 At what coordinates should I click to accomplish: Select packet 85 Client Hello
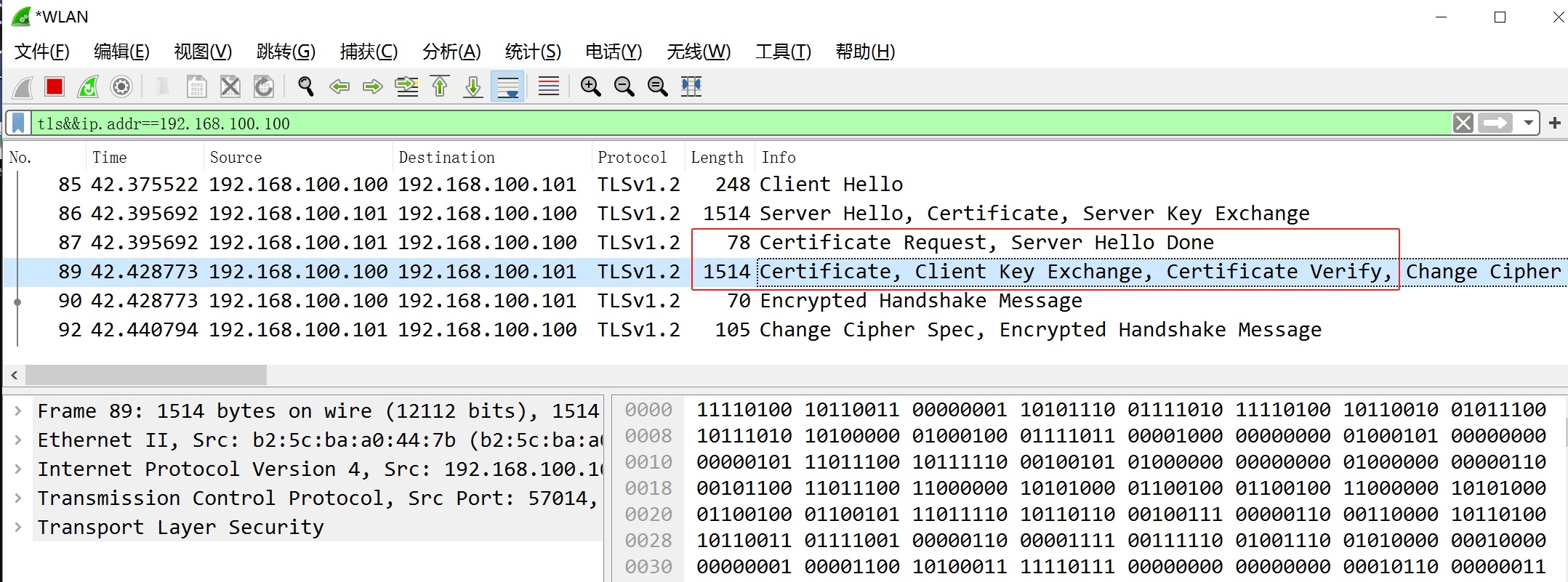[x=785, y=185]
